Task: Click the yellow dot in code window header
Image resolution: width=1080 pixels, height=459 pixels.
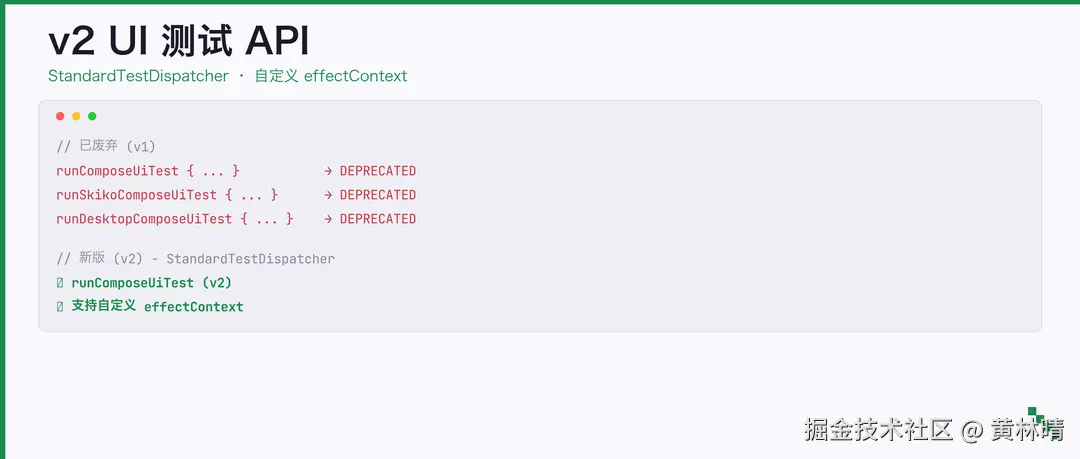Action: [76, 116]
